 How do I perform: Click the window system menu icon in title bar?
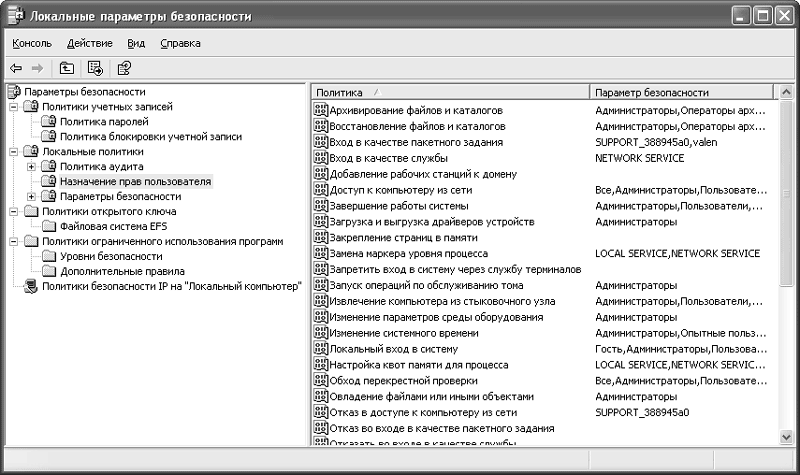[x=16, y=16]
